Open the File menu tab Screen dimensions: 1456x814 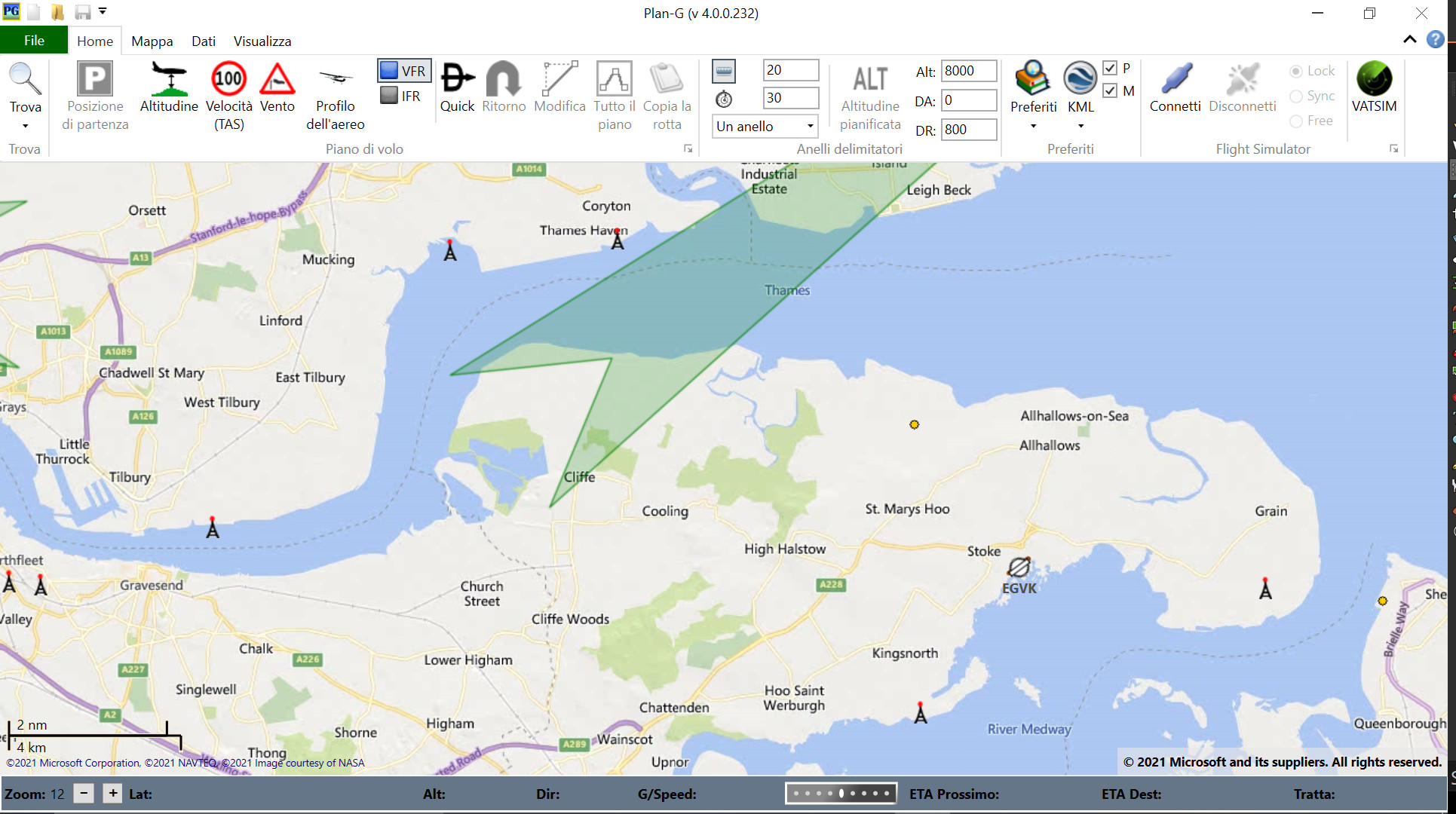click(x=34, y=41)
